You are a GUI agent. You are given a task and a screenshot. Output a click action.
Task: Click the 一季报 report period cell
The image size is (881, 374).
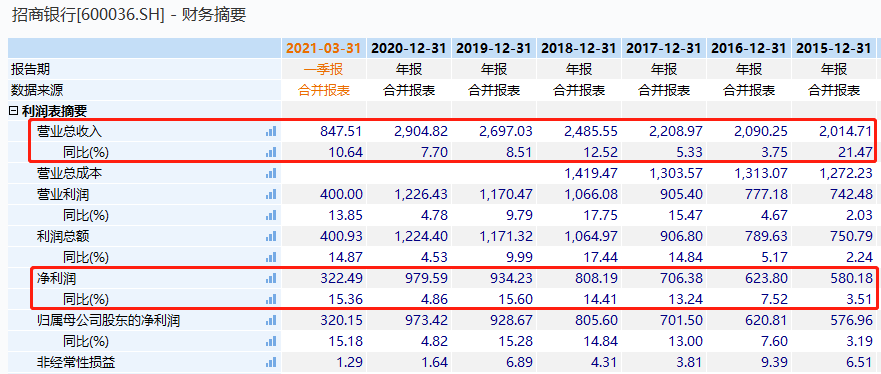(324, 70)
